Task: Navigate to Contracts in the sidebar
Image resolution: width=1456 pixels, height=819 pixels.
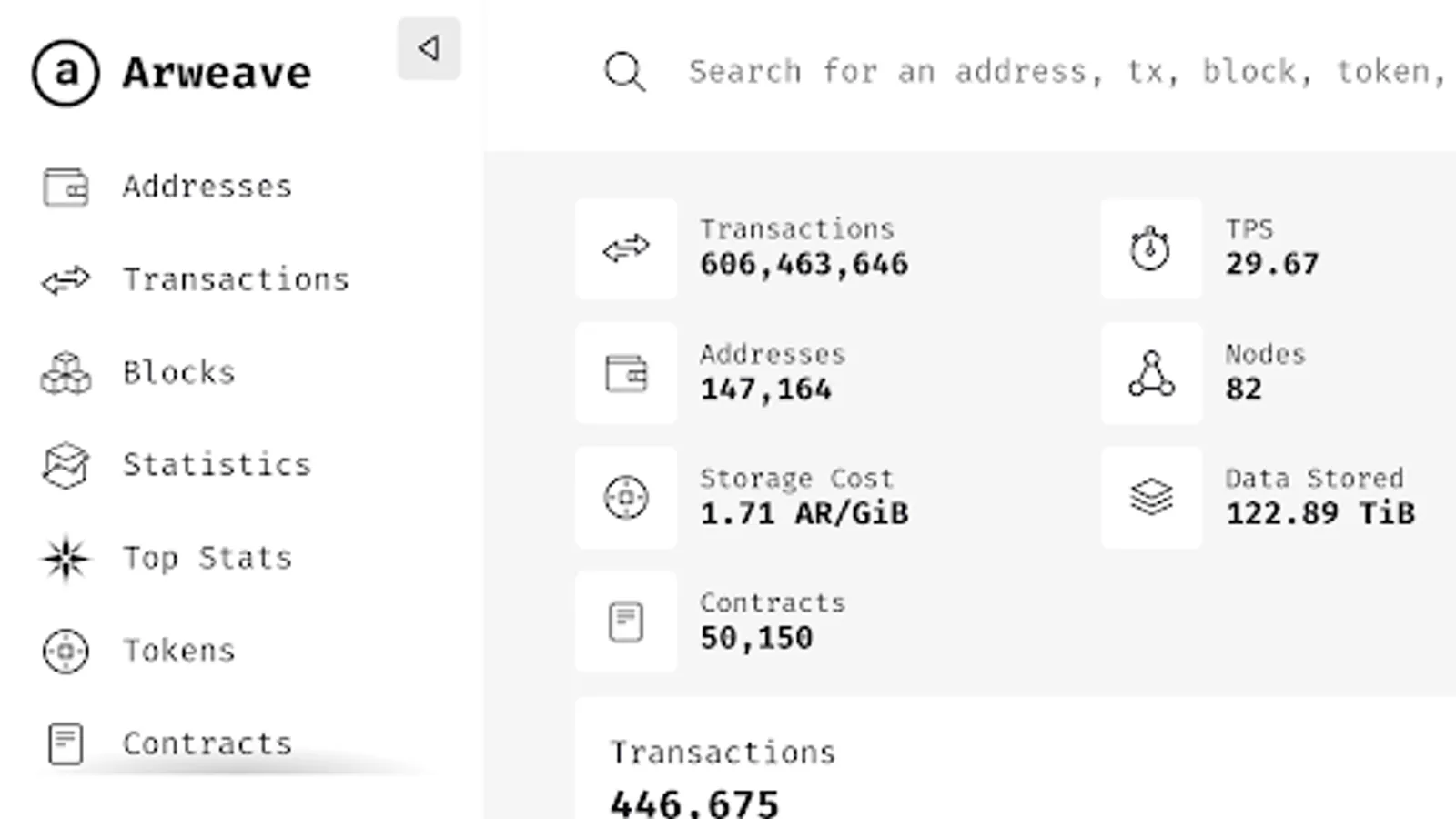Action: [x=207, y=743]
